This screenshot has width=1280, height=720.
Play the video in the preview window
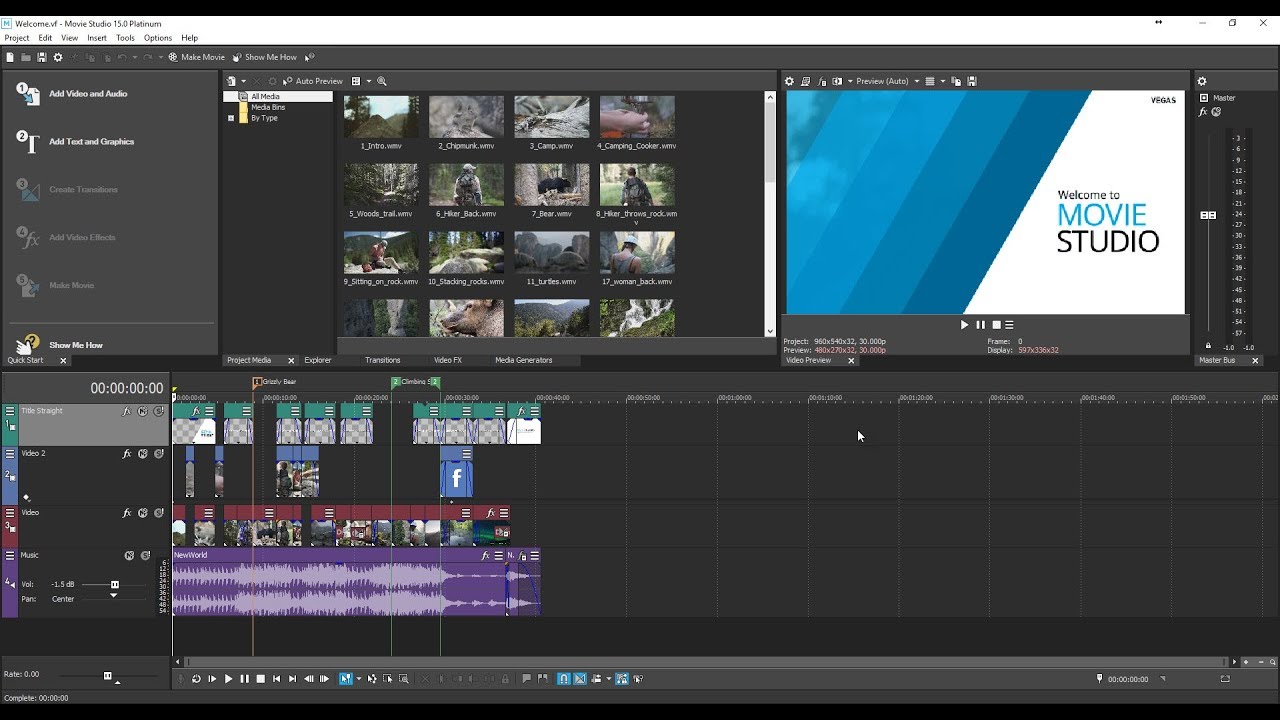click(964, 325)
